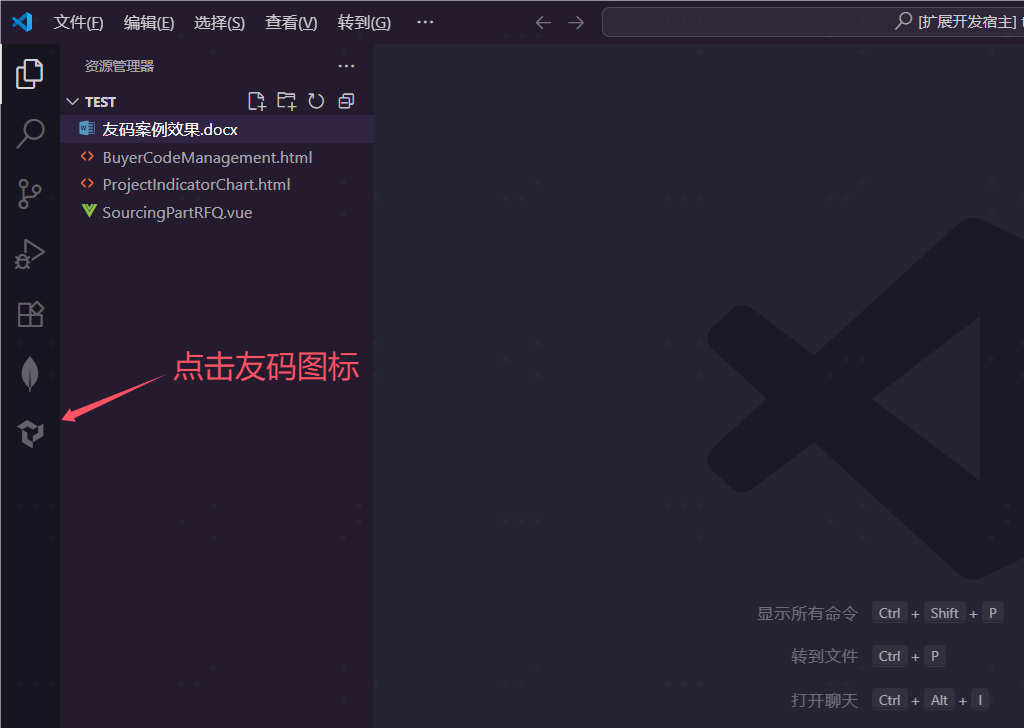
Task: Open the Extensions view
Action: click(x=30, y=314)
